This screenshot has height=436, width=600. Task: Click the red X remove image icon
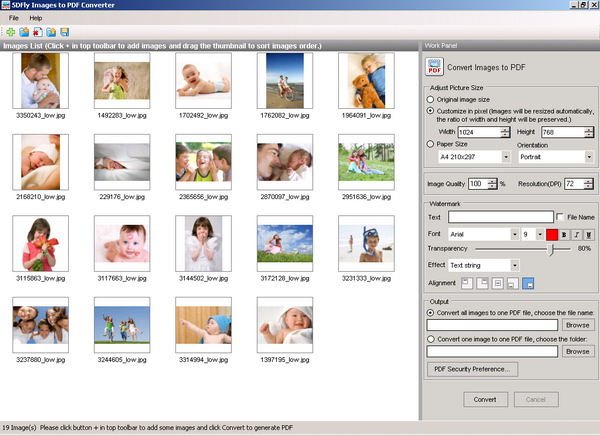coord(37,32)
